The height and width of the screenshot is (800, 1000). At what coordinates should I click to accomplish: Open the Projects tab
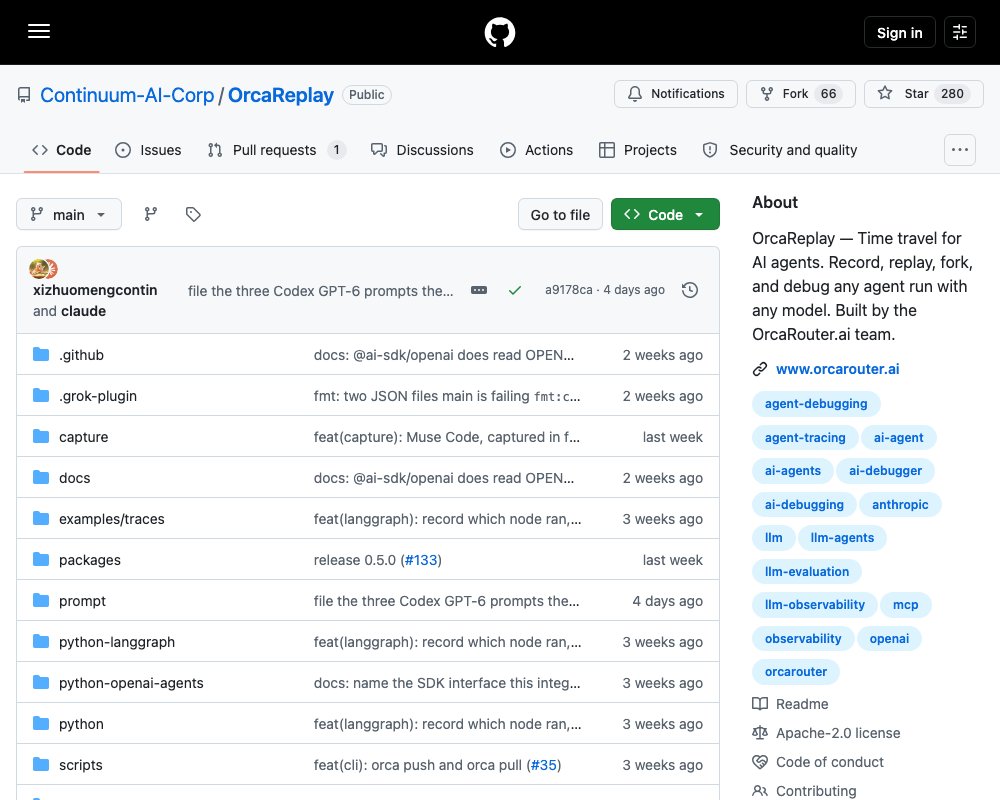(x=638, y=150)
